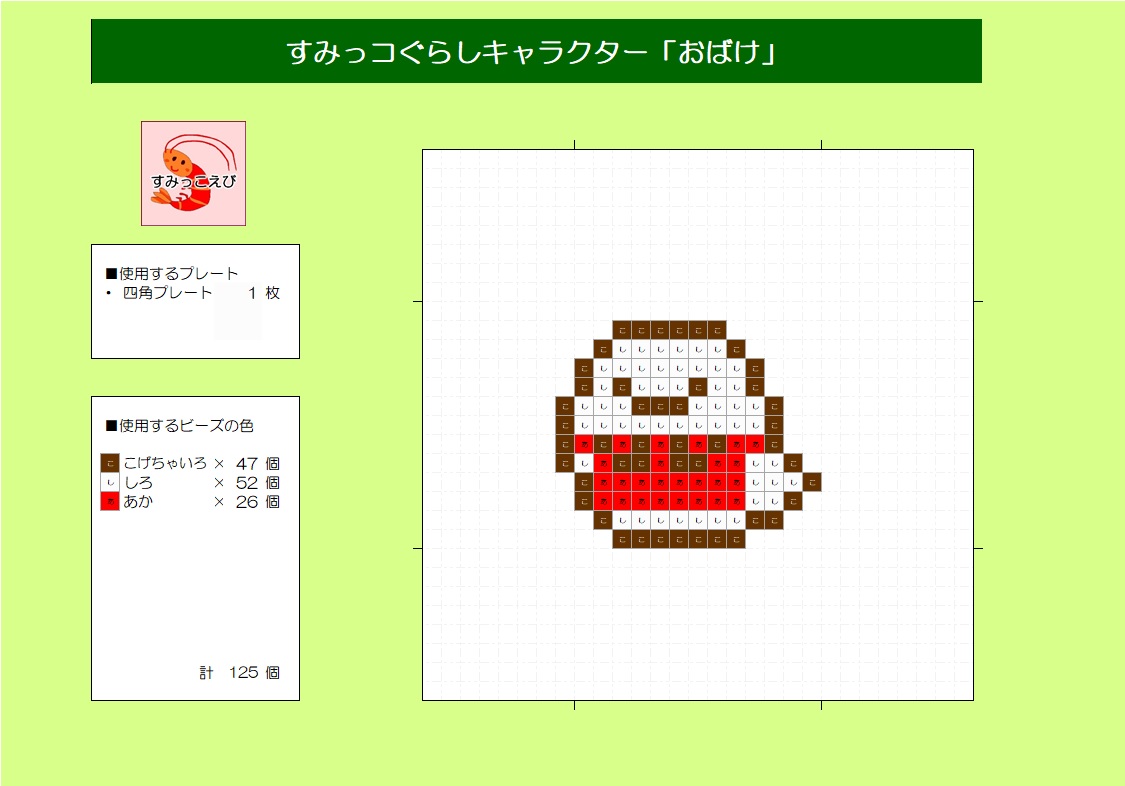
Task: Click the すみっこえび shrimp logo image
Action: 194,174
